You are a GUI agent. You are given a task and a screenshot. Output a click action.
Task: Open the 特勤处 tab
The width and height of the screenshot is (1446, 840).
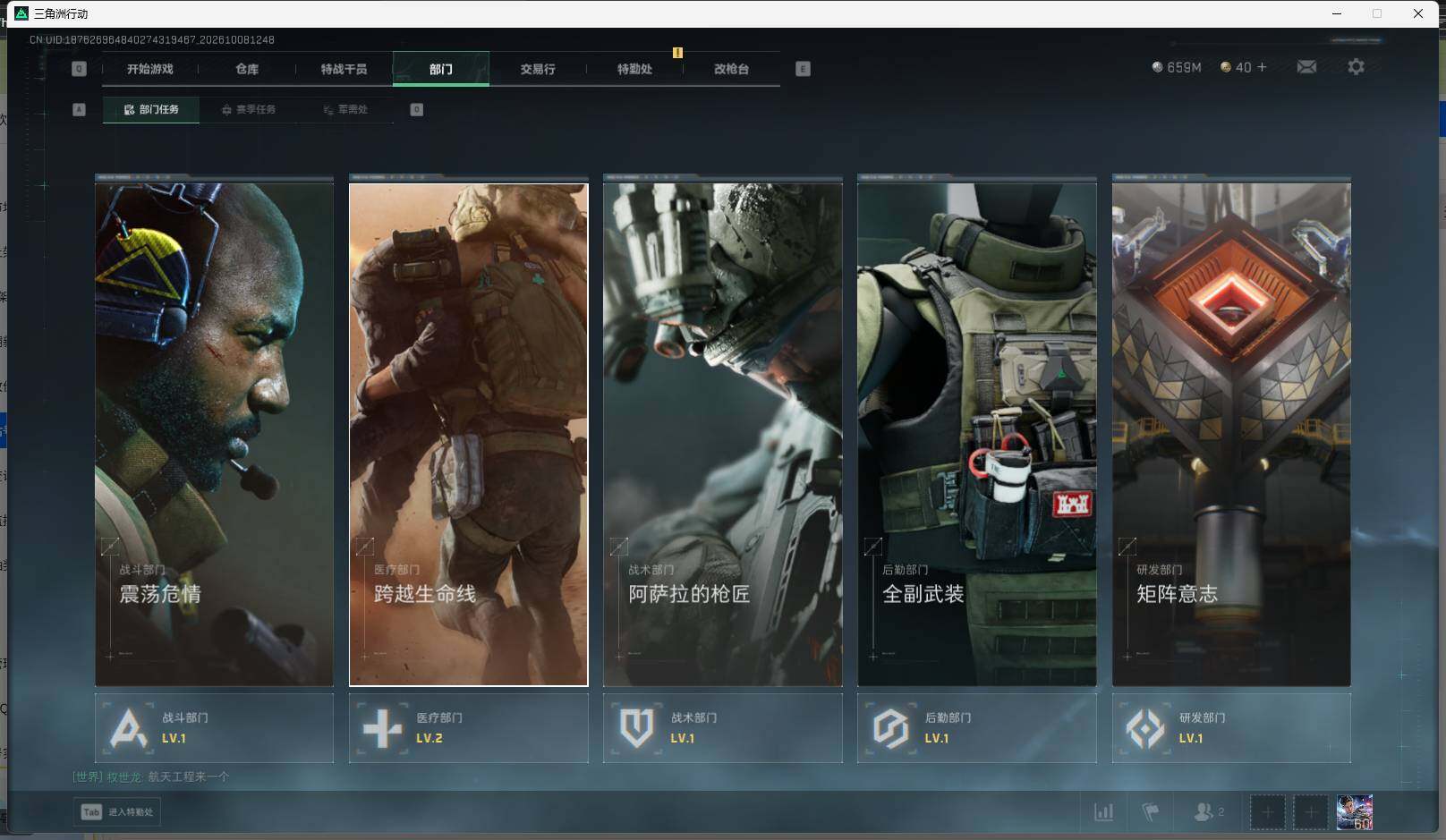(x=634, y=69)
